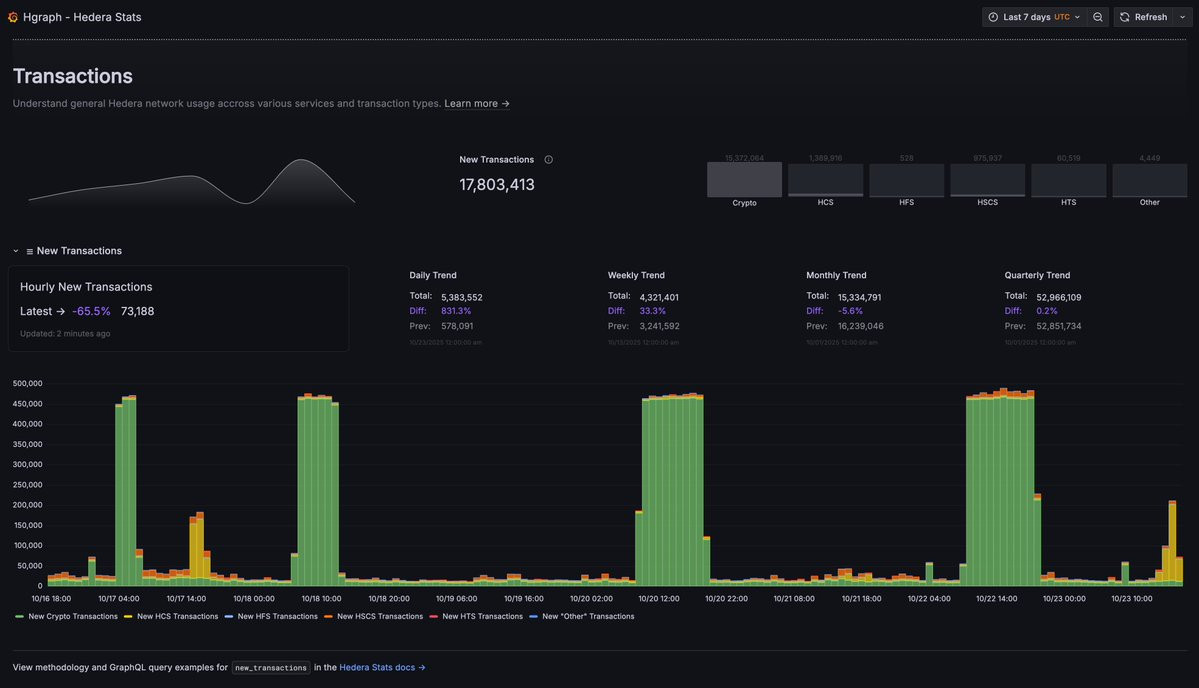1199x688 pixels.
Task: Click the arrow icon after Learn more
Action: [x=505, y=103]
